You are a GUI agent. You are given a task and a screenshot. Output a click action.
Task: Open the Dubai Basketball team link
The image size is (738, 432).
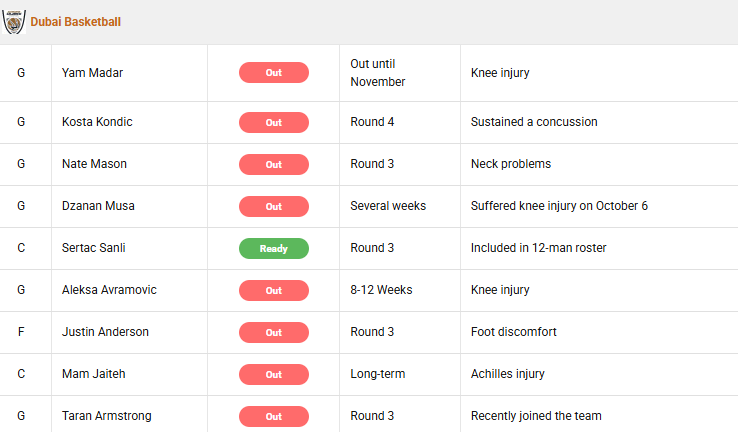pos(76,22)
